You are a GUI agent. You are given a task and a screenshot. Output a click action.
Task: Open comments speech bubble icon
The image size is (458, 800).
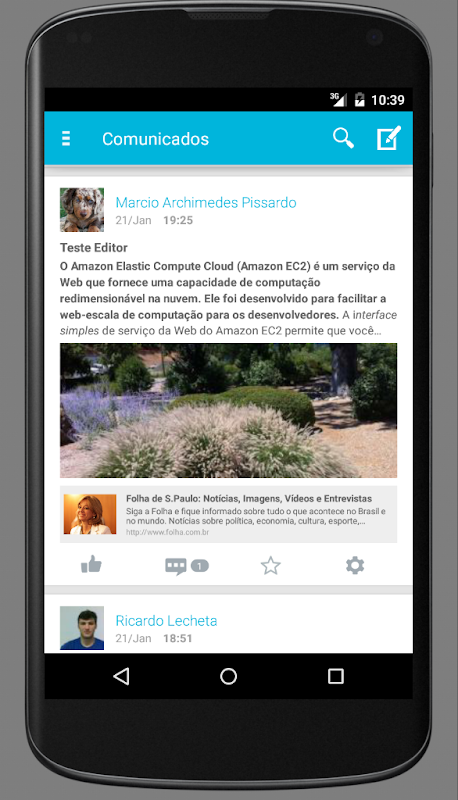[175, 566]
